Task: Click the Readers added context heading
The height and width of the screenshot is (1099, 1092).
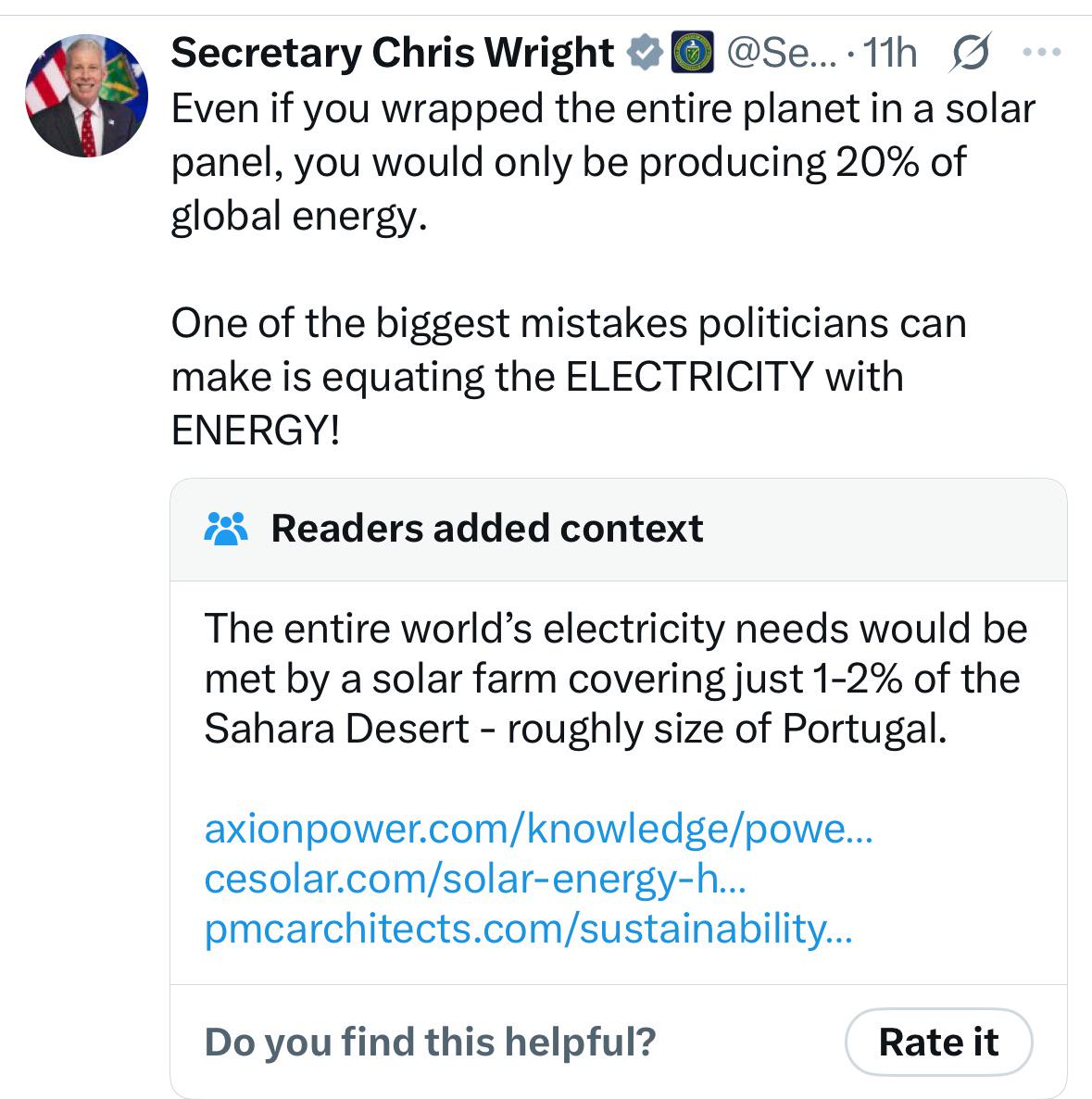Action: 486,529
